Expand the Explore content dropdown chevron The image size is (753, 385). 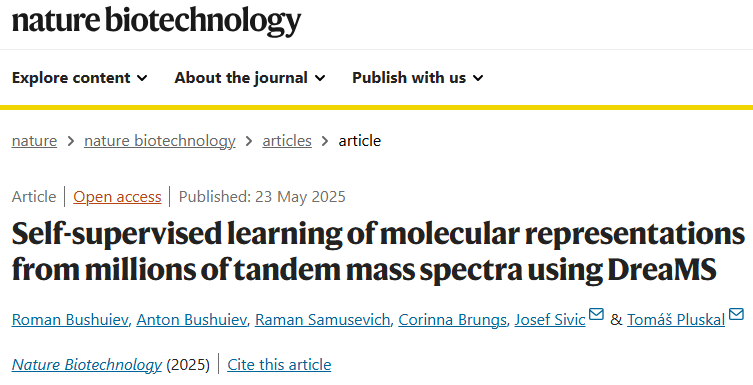coord(142,78)
